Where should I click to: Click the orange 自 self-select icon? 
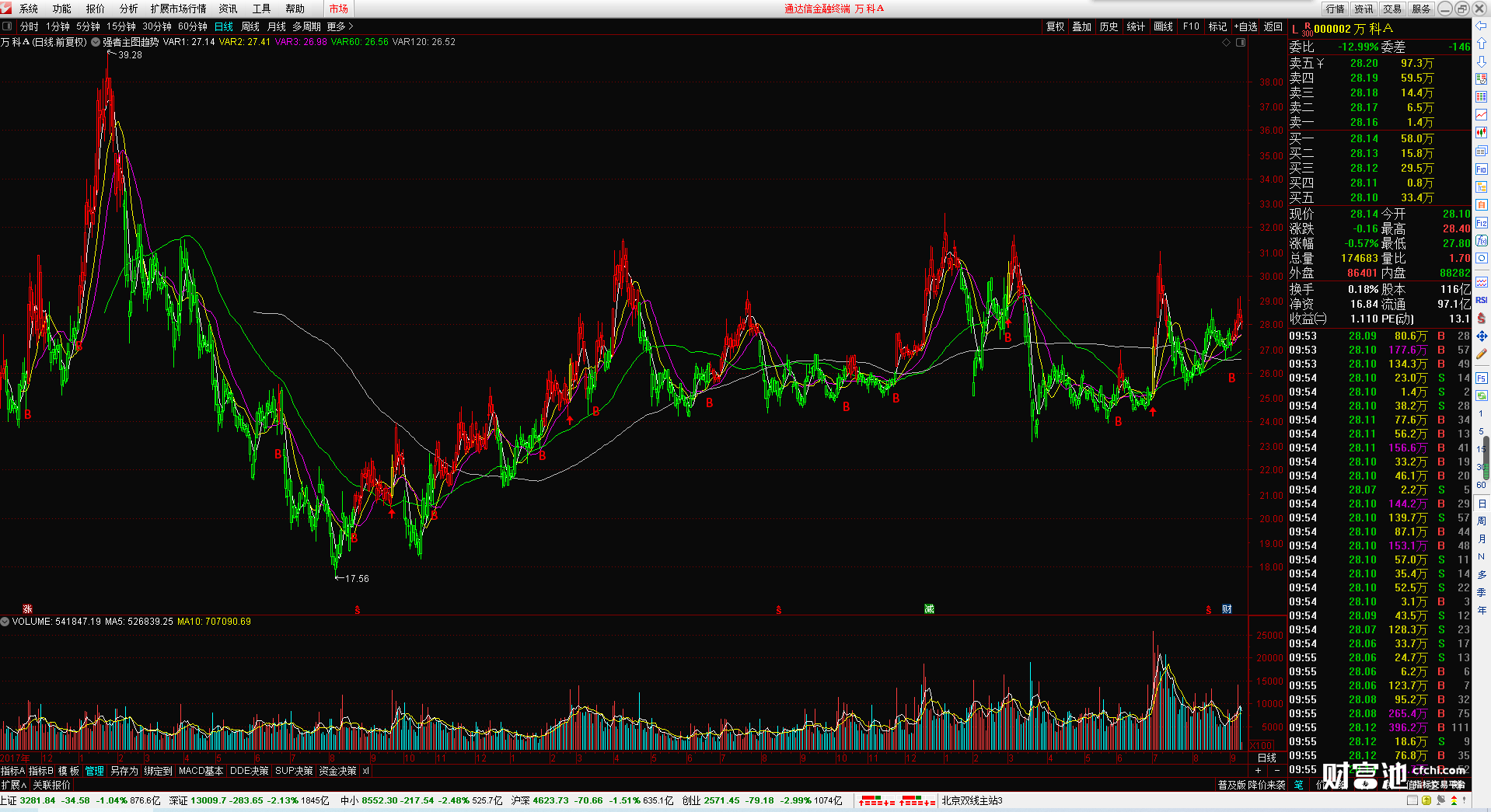[1482, 204]
